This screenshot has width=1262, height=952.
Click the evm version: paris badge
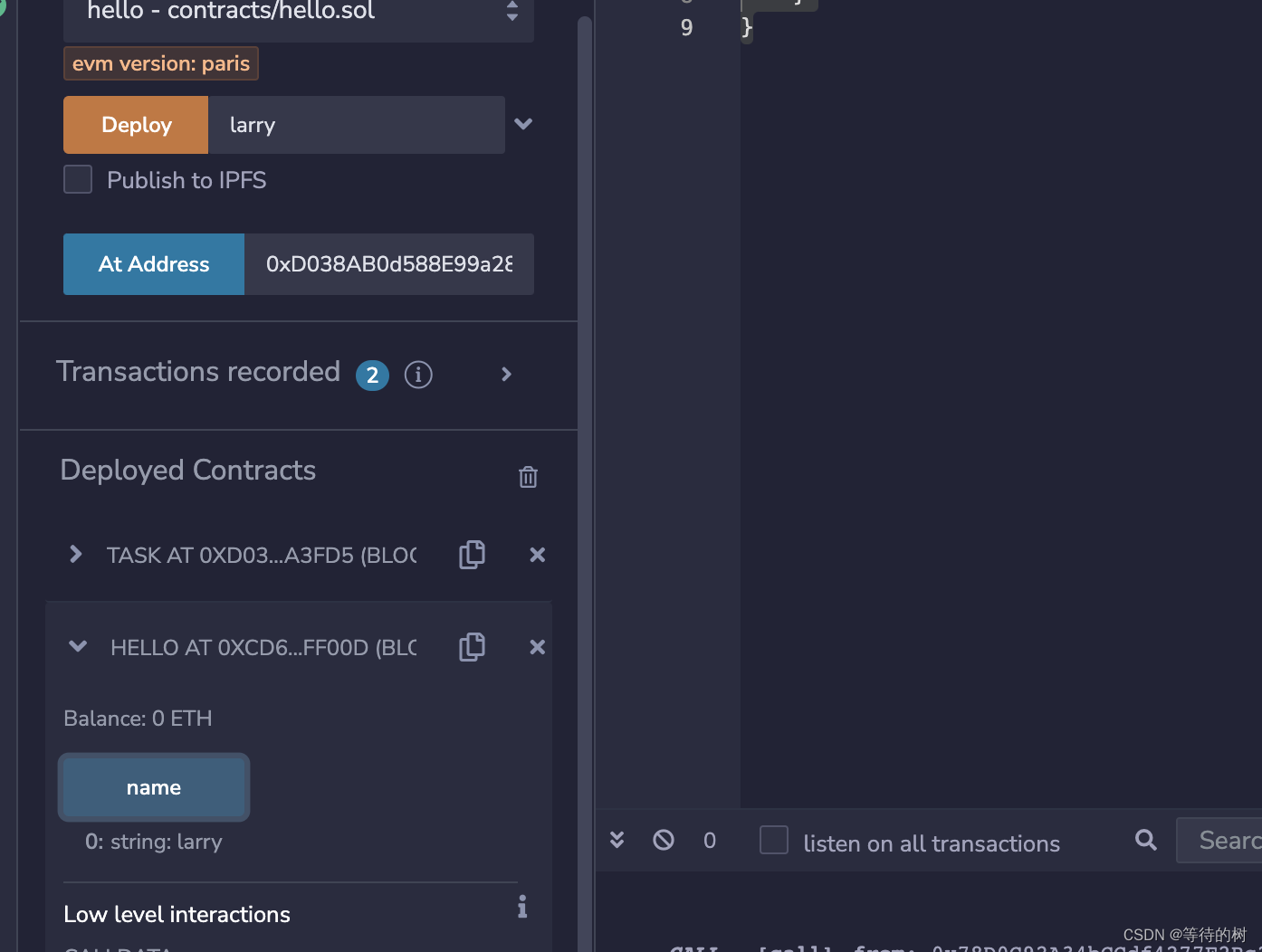[161, 63]
